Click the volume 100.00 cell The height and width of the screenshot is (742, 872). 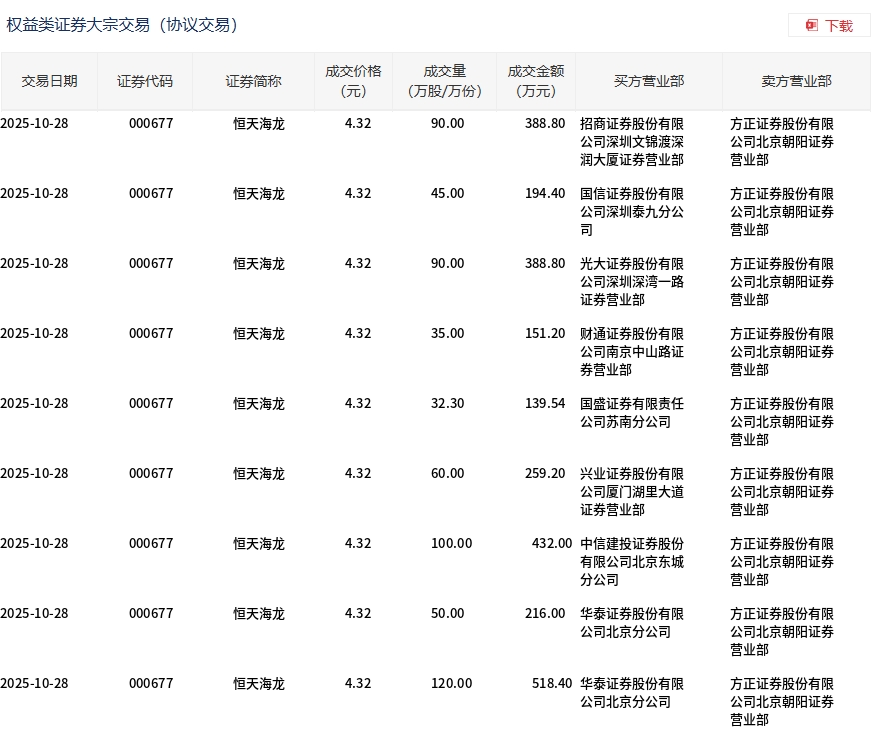[x=451, y=543]
